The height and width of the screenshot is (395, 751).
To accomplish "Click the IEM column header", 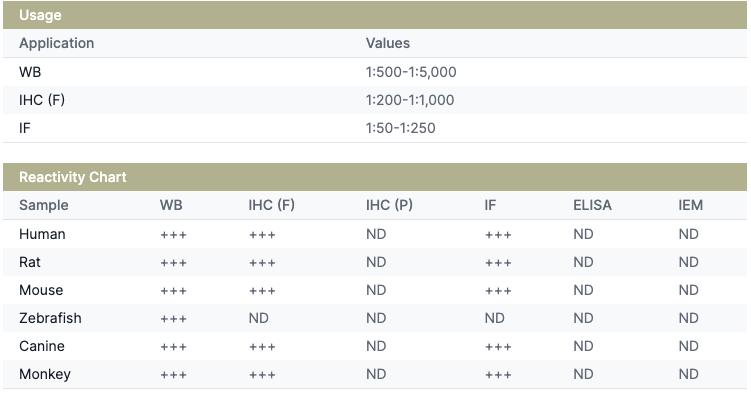I will [691, 205].
